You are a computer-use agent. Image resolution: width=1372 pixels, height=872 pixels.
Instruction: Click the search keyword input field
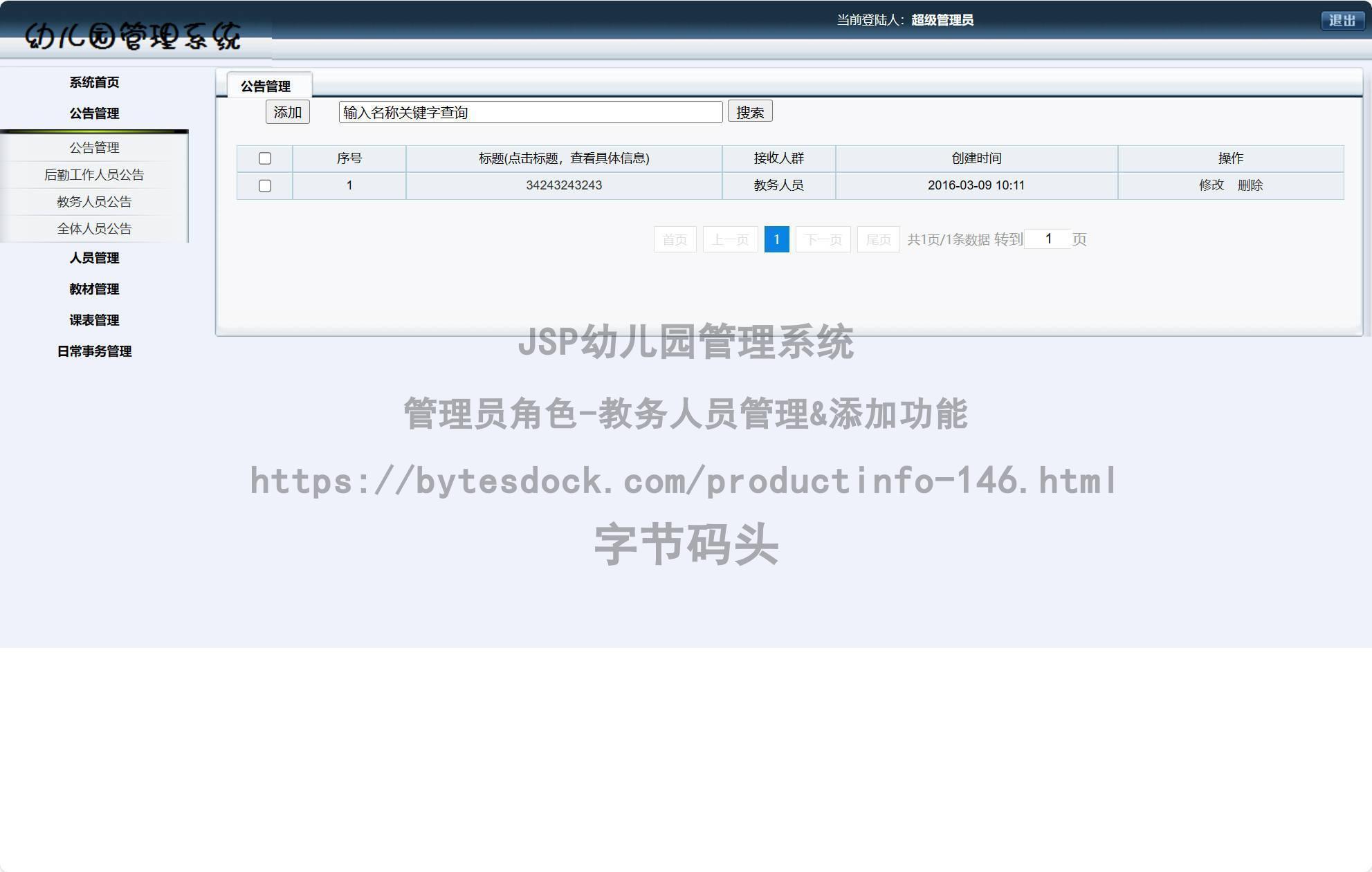point(530,111)
